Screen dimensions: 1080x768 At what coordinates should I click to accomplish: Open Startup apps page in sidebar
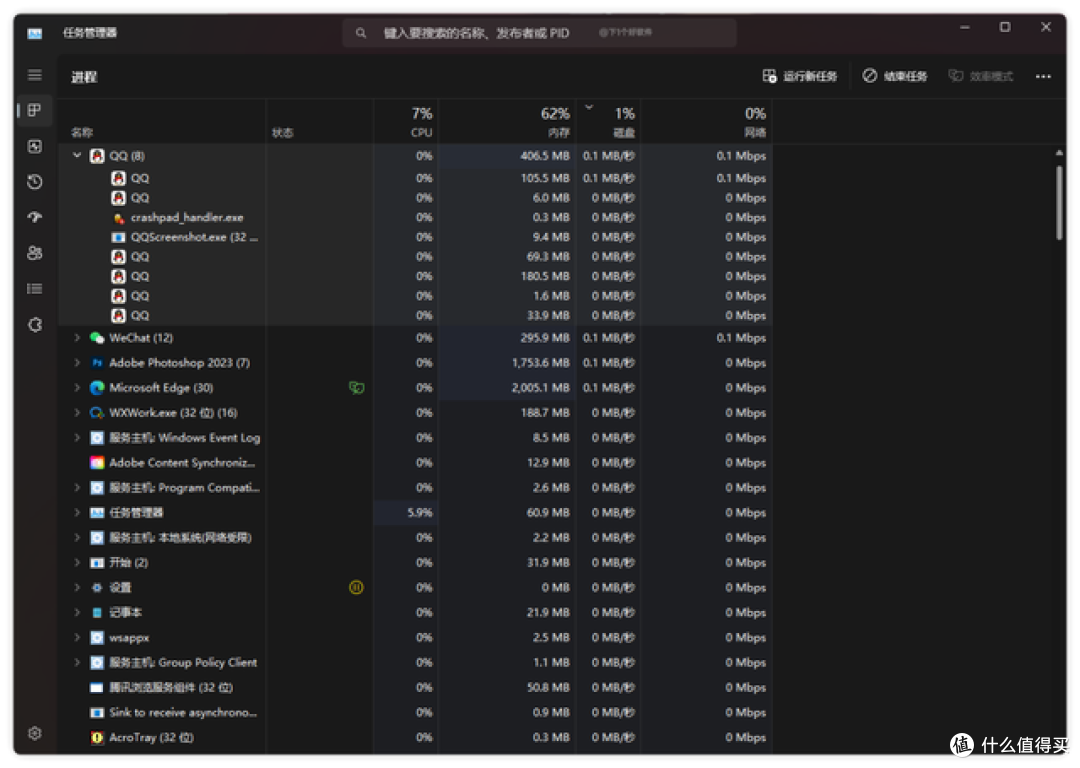[x=35, y=217]
